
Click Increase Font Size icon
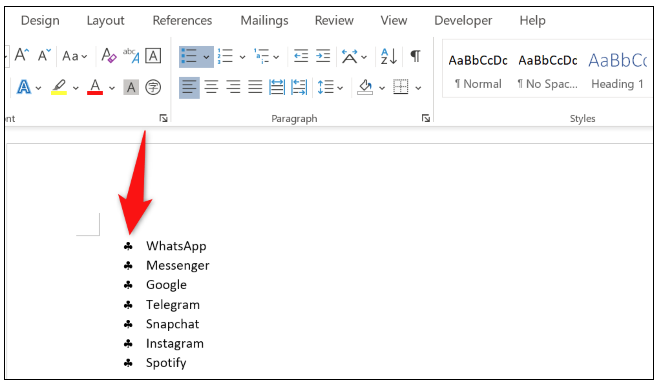tap(22, 55)
